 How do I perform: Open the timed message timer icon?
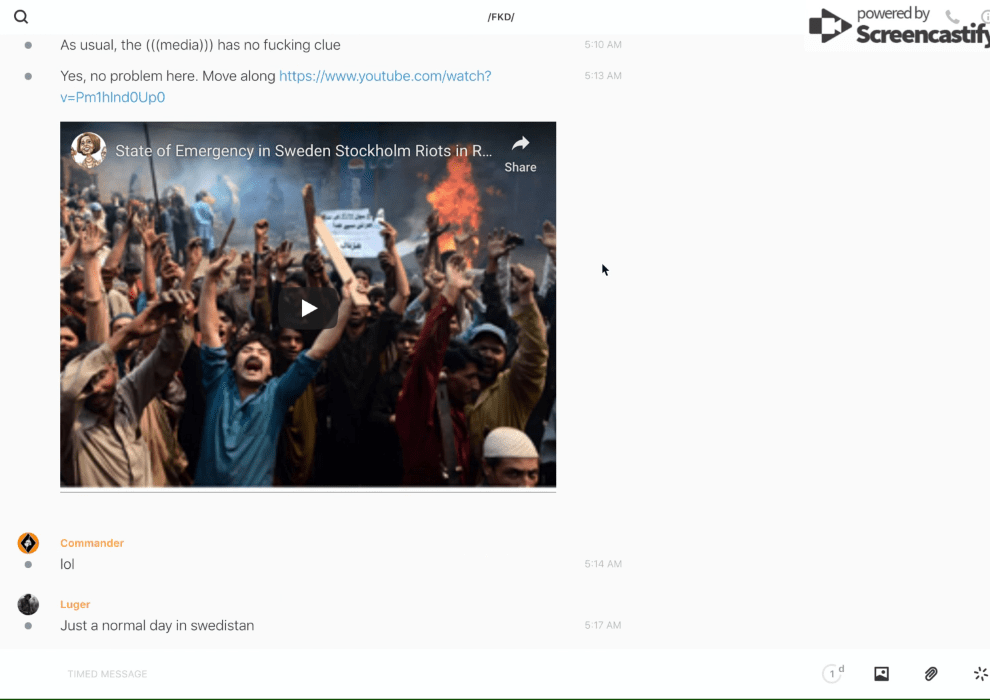[x=832, y=674]
